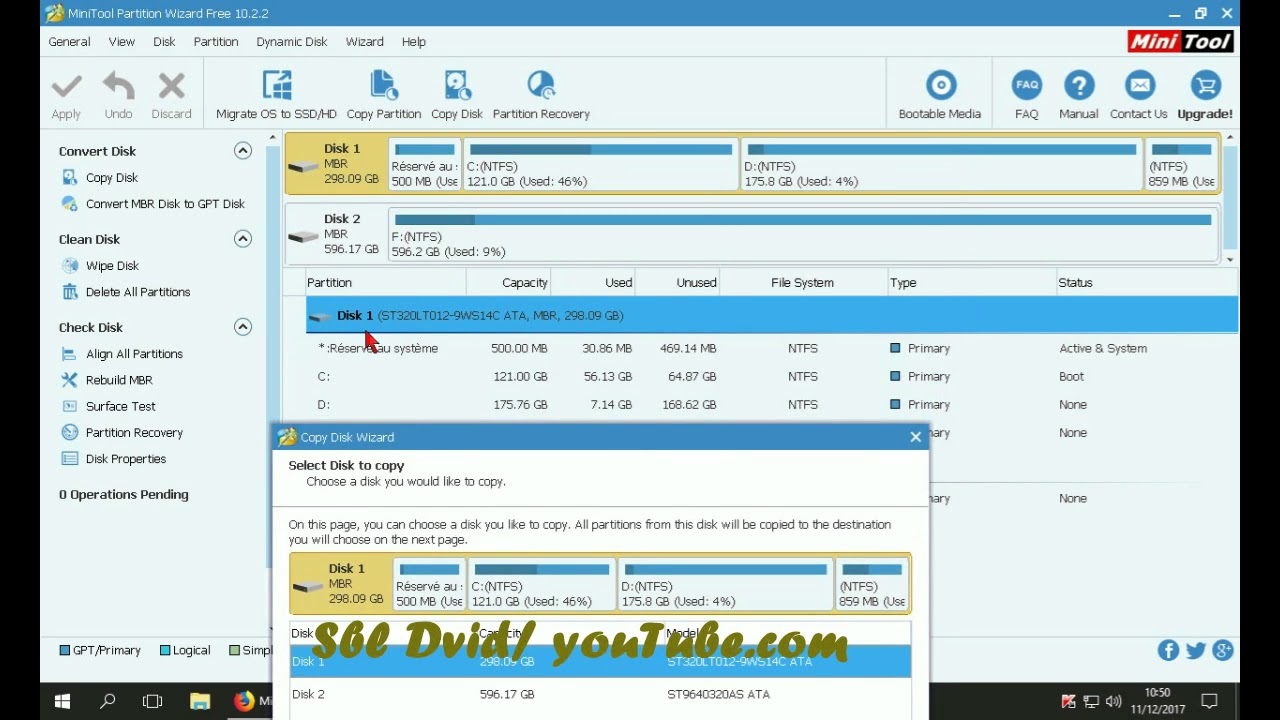Collapse the Check Disk section

(x=243, y=327)
